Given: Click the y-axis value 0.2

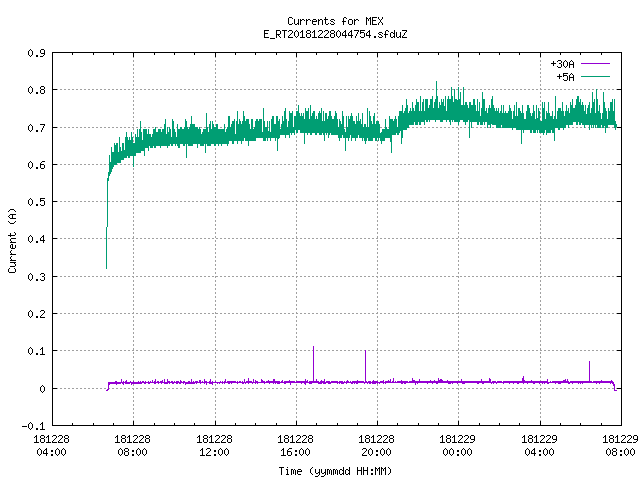Looking at the screenshot, I should coord(36,314).
